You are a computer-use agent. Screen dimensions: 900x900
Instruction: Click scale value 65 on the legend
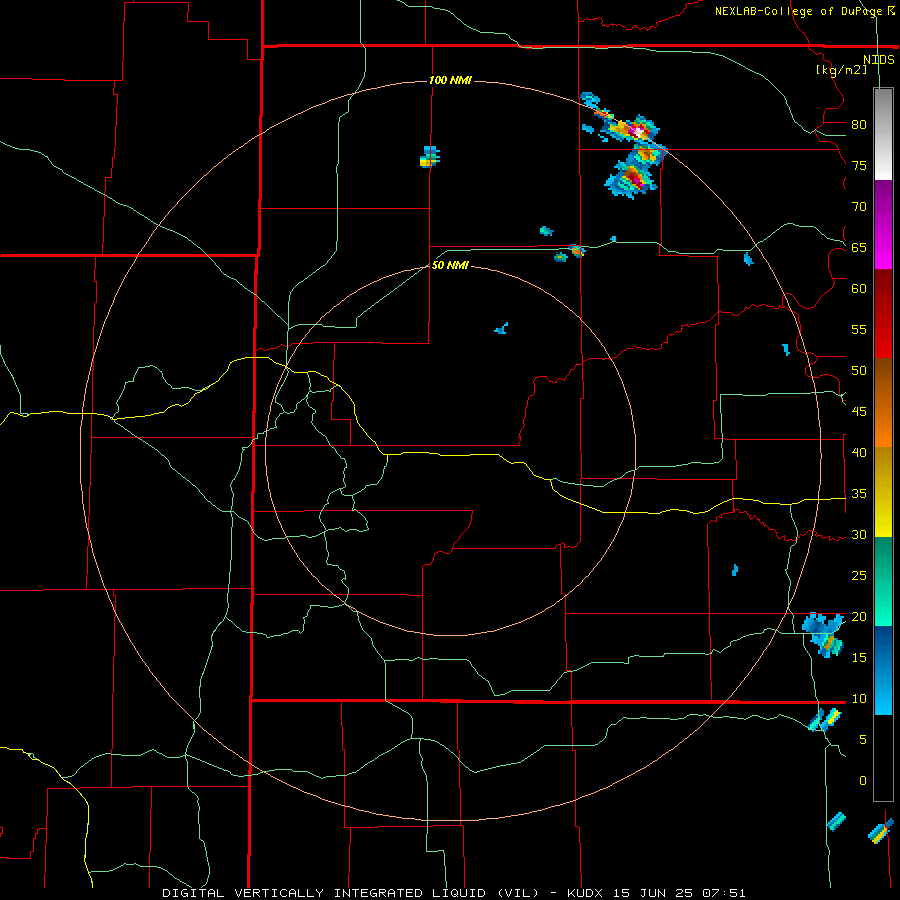click(859, 248)
